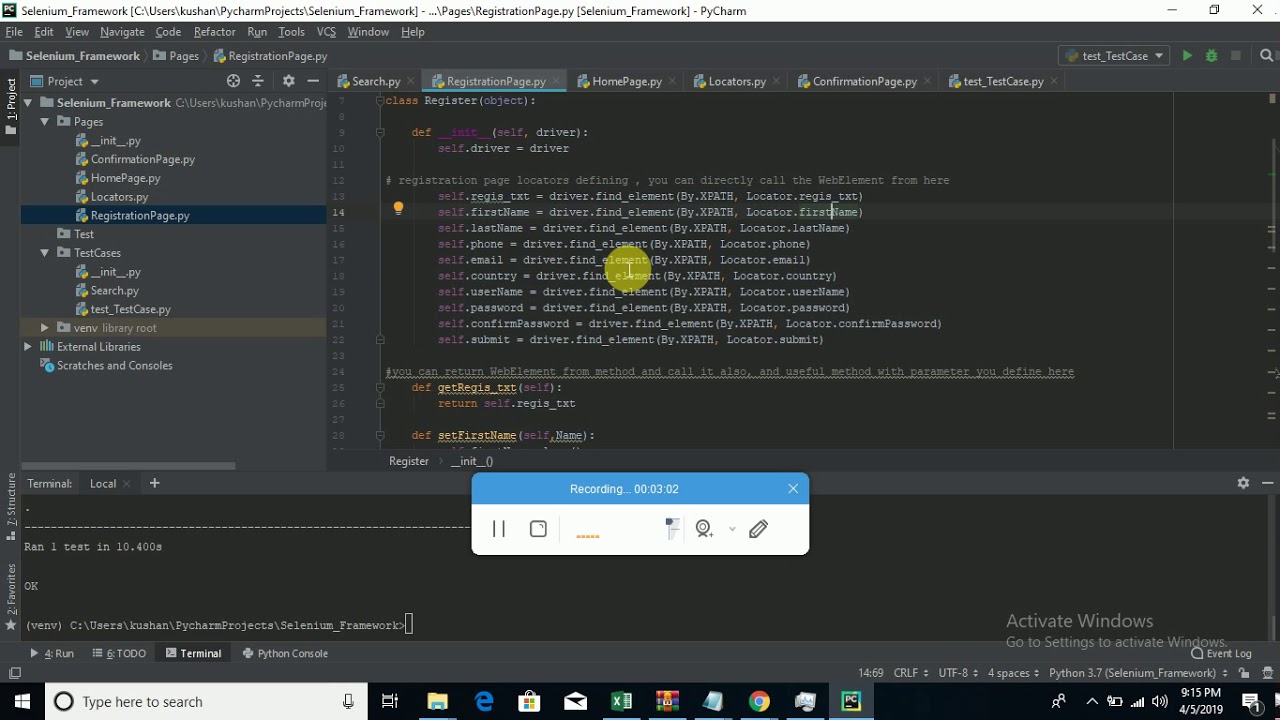1280x720 pixels.
Task: Collapse all in Project panel
Action: coord(258,81)
